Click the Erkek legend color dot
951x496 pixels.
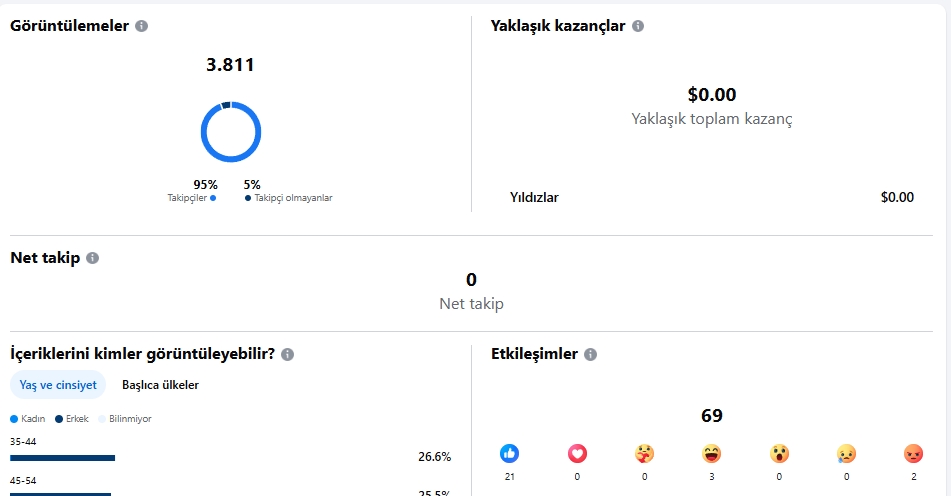click(x=59, y=419)
